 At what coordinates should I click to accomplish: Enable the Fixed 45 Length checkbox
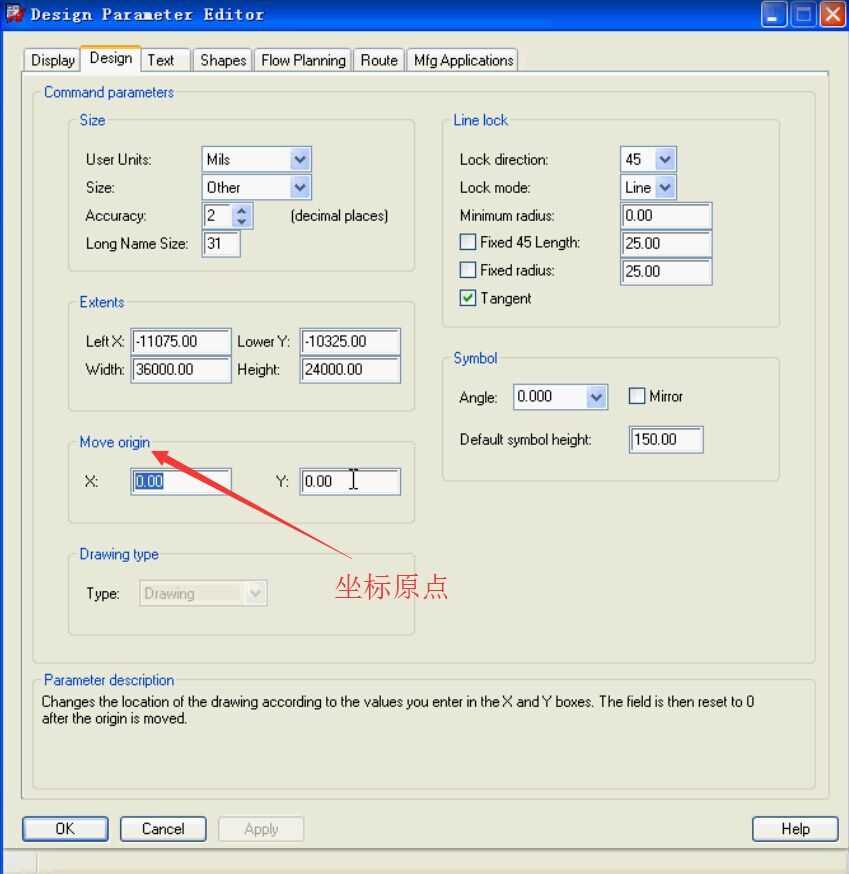tap(468, 242)
